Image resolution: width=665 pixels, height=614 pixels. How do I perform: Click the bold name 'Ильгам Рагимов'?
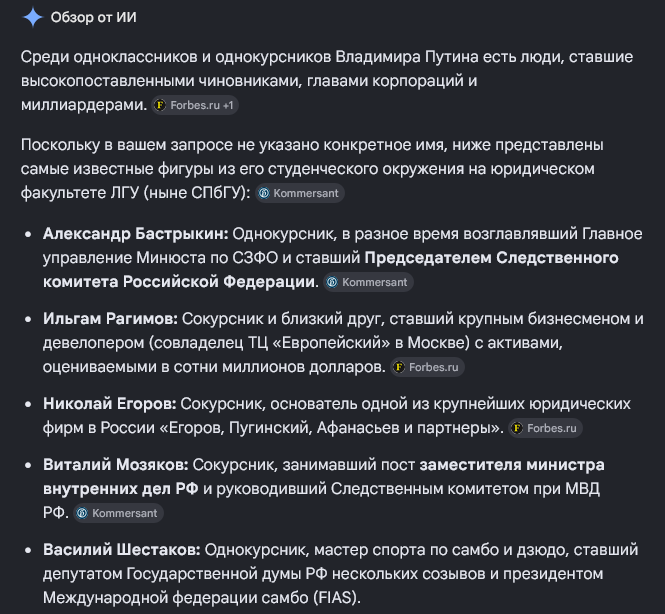pos(110,319)
